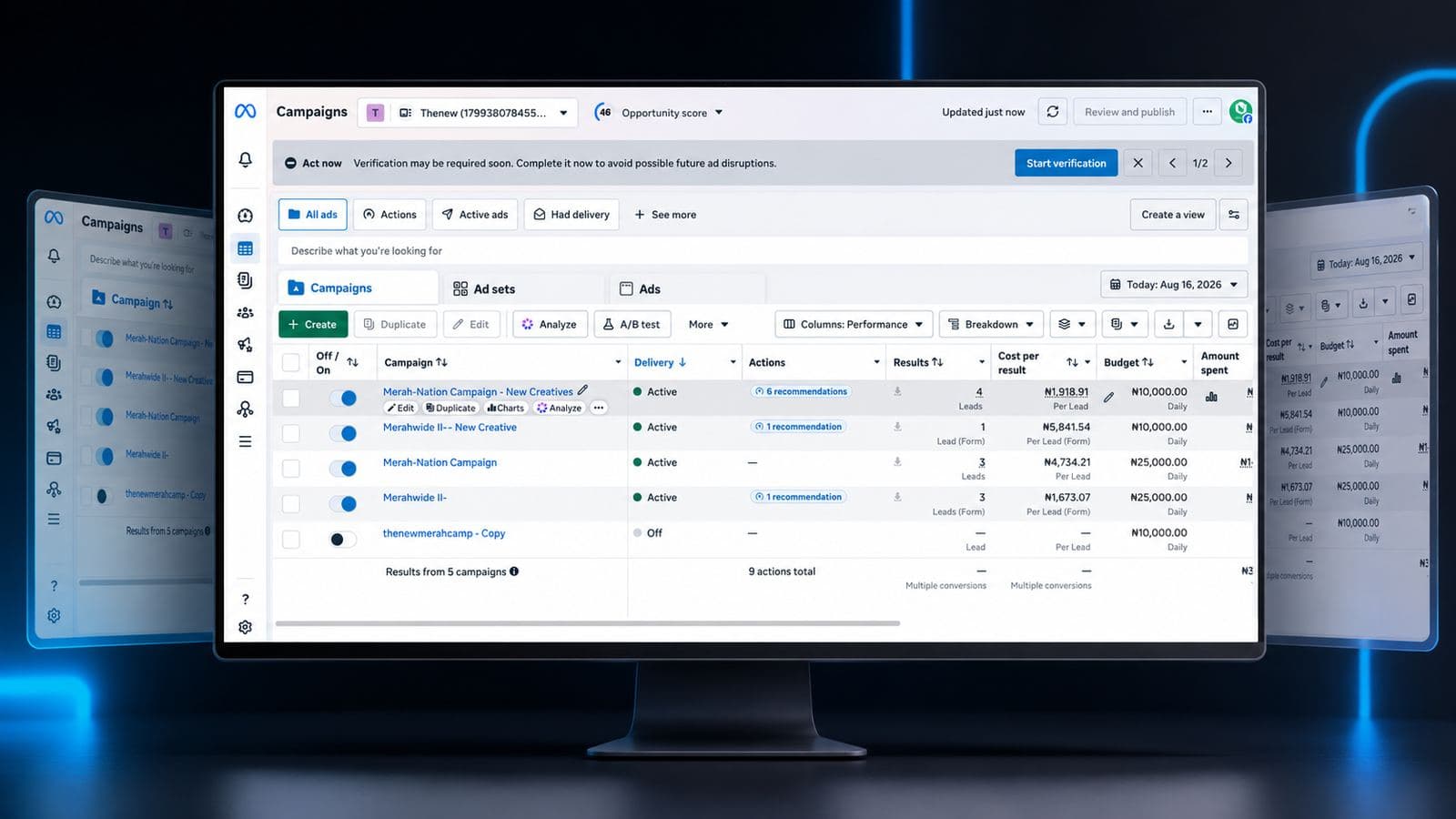Image resolution: width=1456 pixels, height=819 pixels.
Task: Open the More dropdown in toolbar
Action: coord(708,324)
